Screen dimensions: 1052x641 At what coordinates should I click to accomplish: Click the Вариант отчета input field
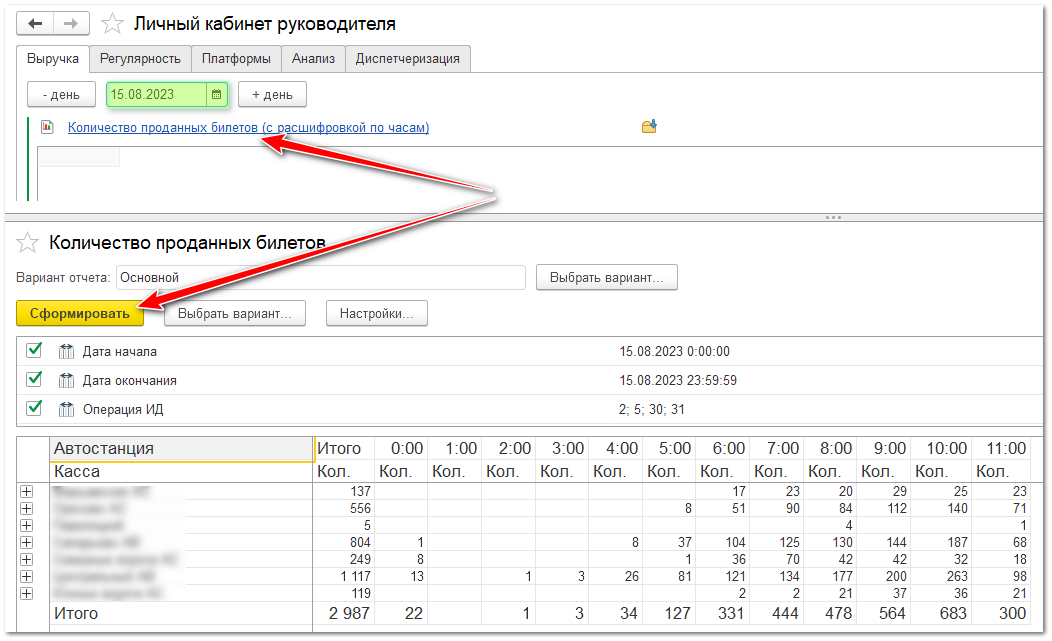tap(320, 277)
